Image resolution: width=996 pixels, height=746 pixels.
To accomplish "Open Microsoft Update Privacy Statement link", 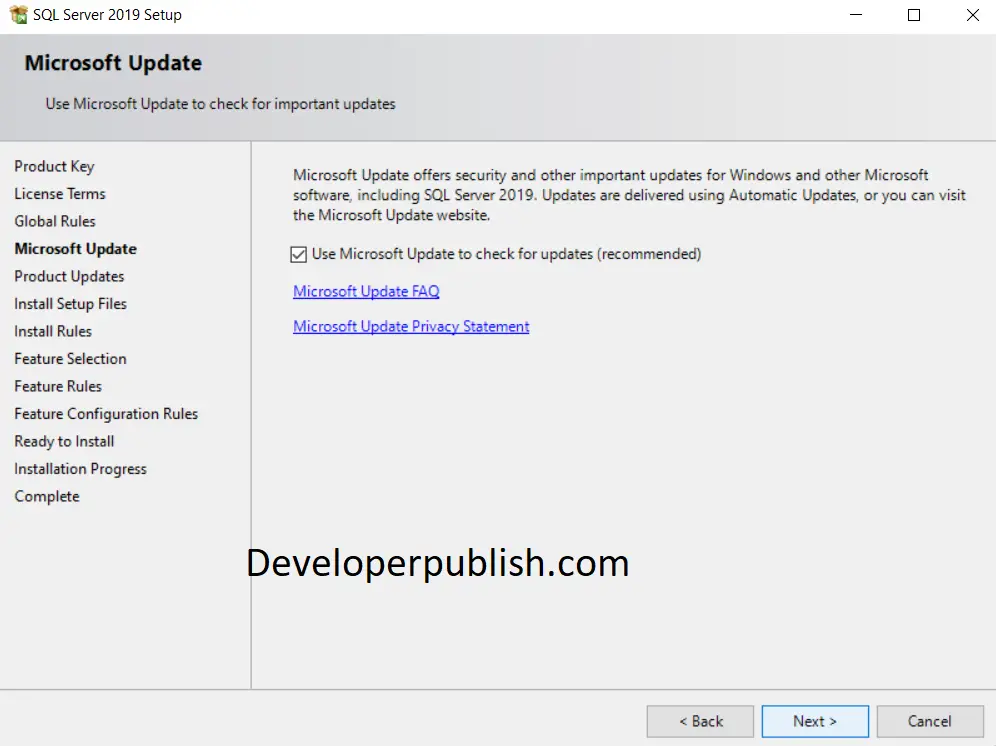I will (x=411, y=326).
